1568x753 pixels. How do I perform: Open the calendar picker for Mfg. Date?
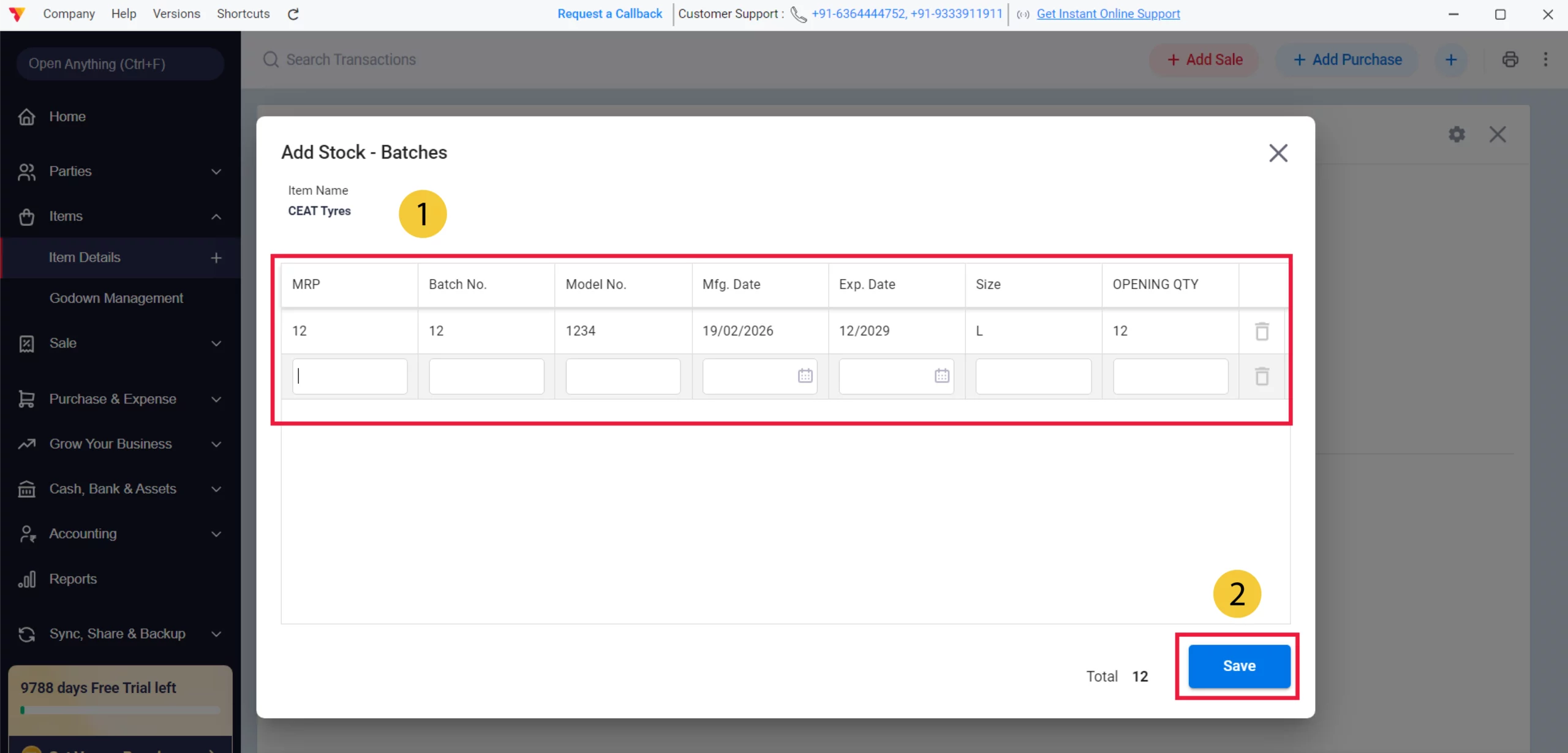click(805, 376)
